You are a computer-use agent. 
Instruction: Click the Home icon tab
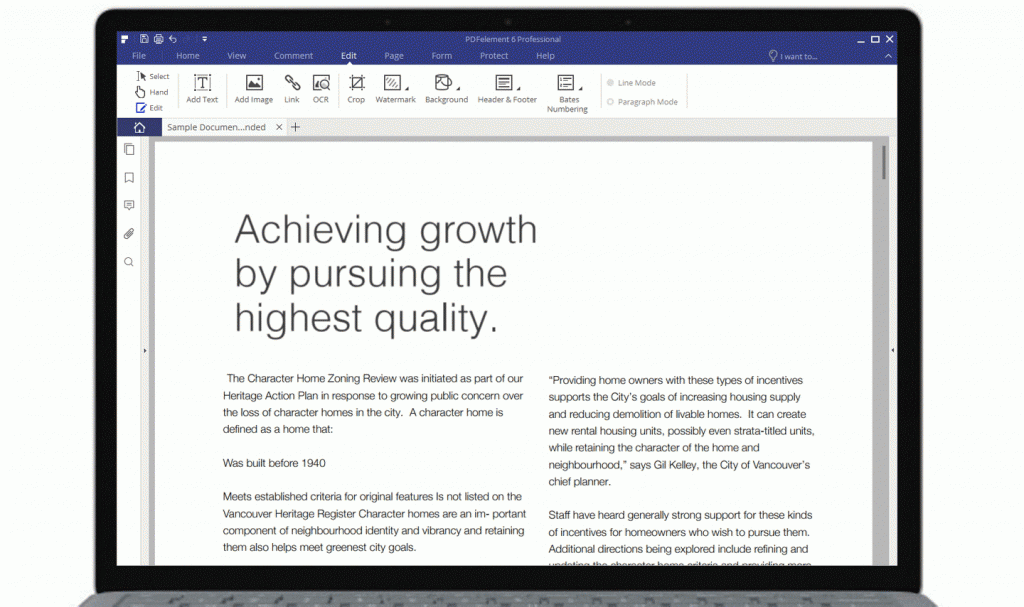[x=139, y=127]
